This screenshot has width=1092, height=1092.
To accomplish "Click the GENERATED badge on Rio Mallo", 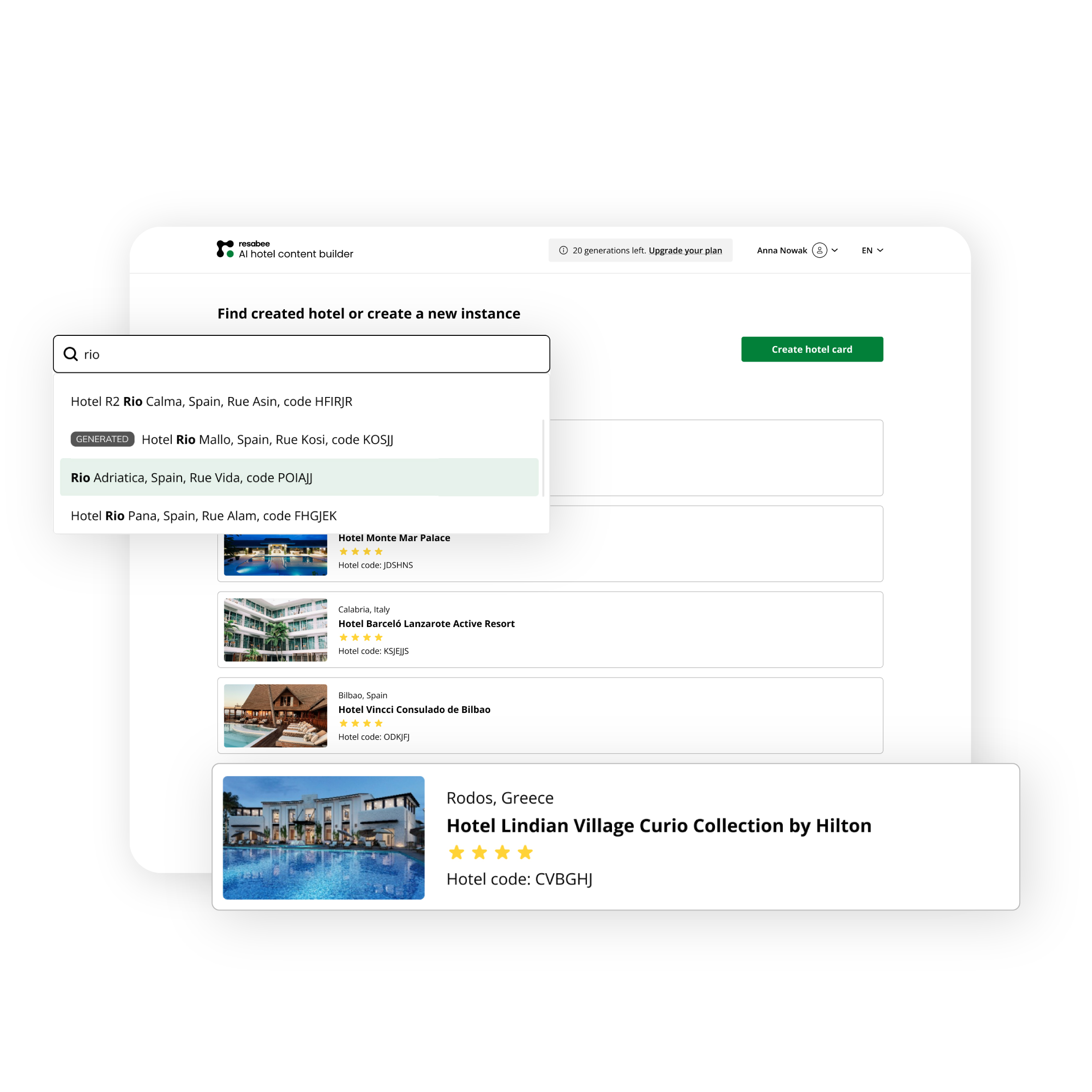I will pos(102,439).
